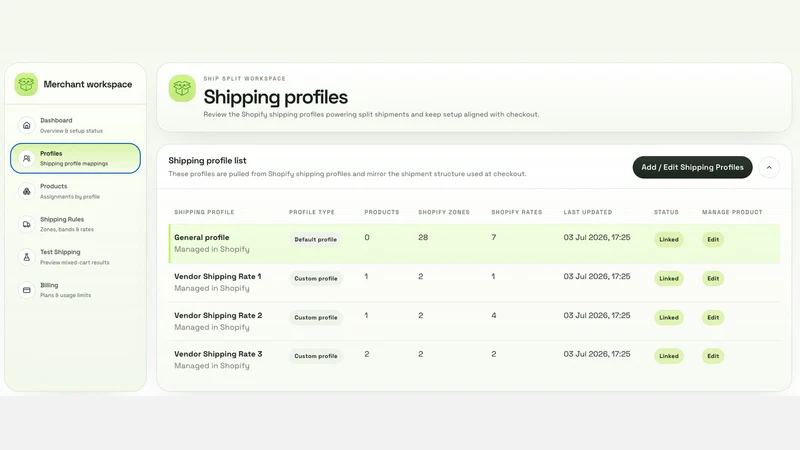Collapse the Shipping profile list panel
800x450 pixels.
769,167
